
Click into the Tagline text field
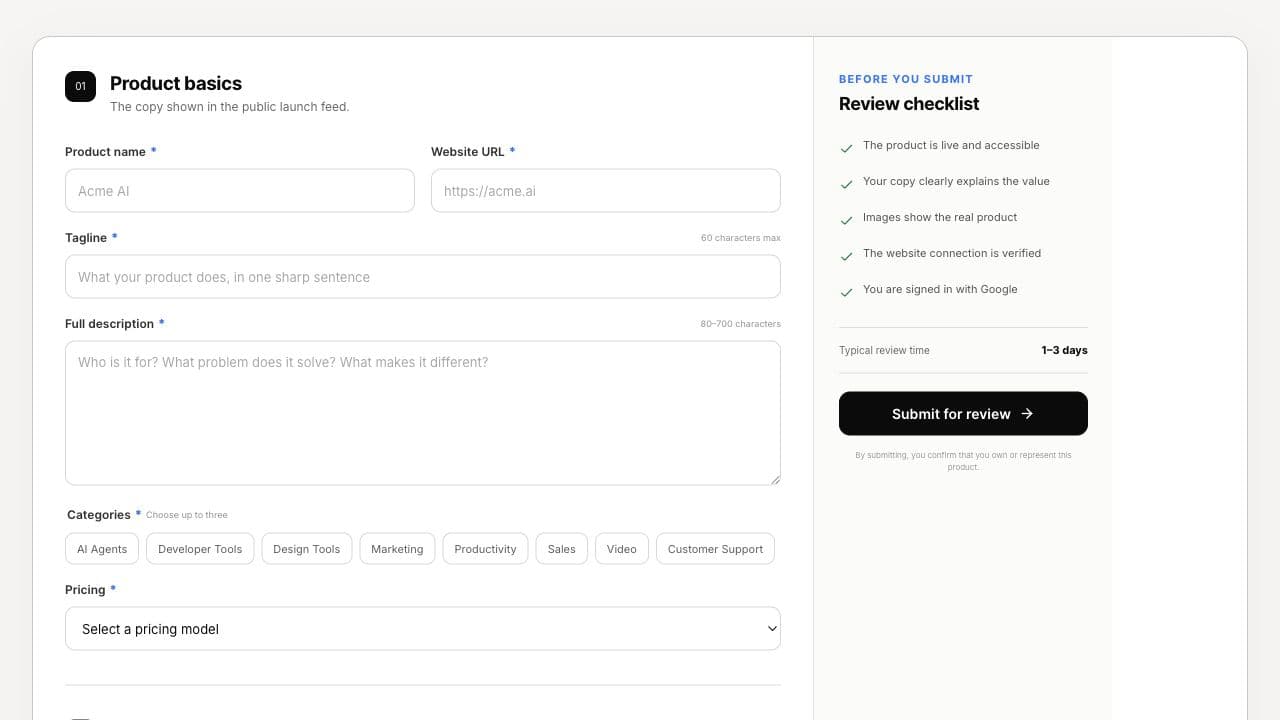coord(423,276)
